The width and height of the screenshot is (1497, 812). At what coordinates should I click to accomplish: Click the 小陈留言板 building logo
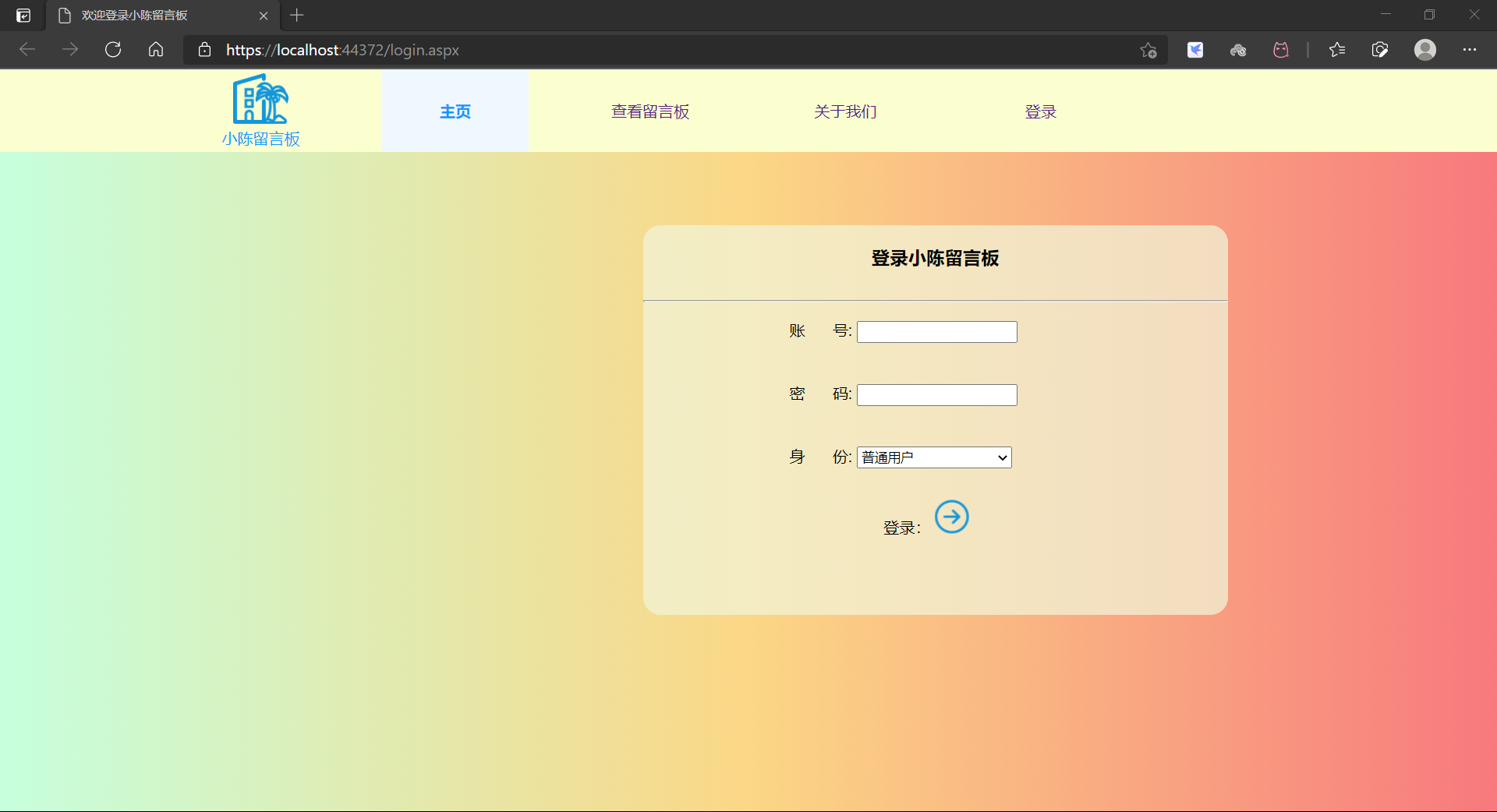tap(260, 100)
